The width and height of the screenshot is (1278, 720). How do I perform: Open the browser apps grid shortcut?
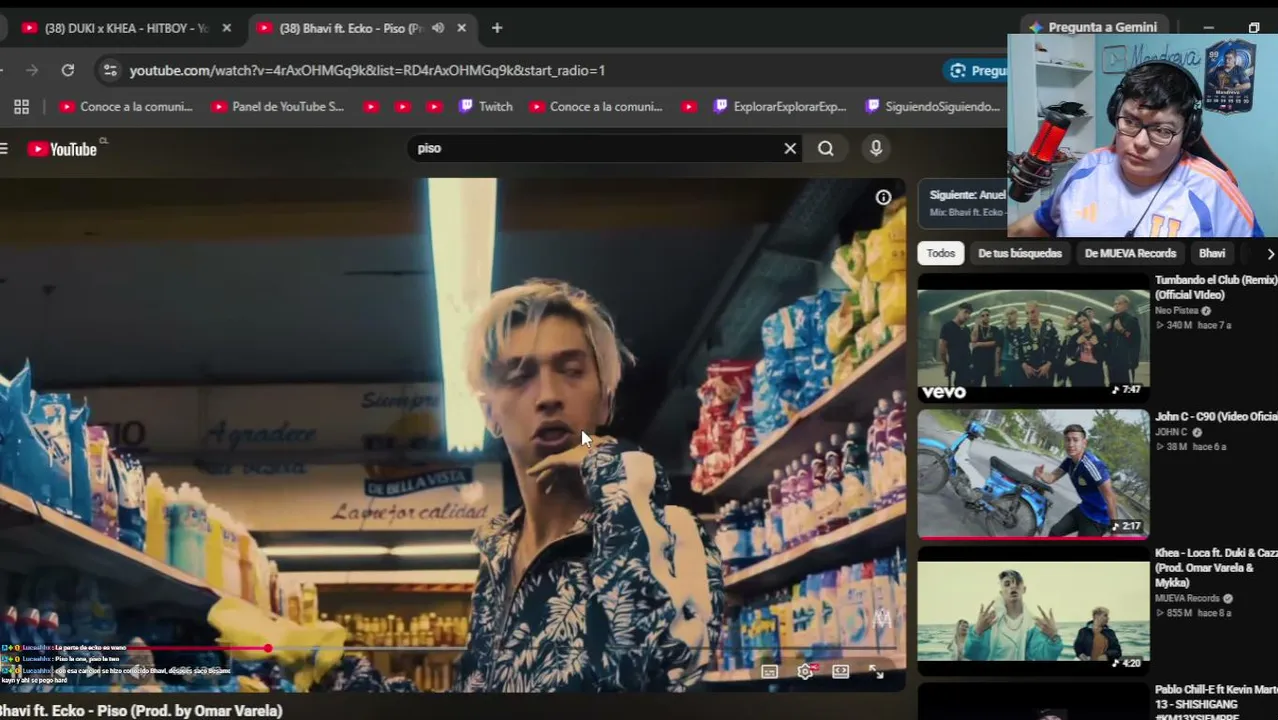coord(21,107)
